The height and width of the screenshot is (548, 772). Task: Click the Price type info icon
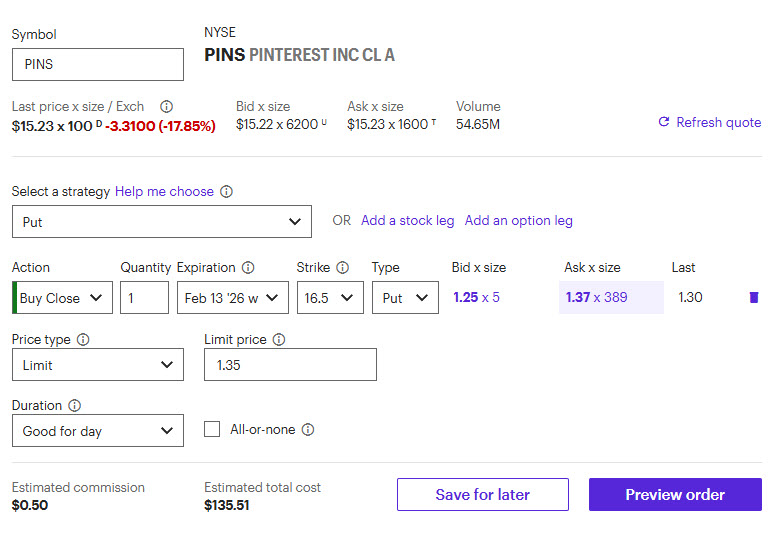[x=83, y=340]
